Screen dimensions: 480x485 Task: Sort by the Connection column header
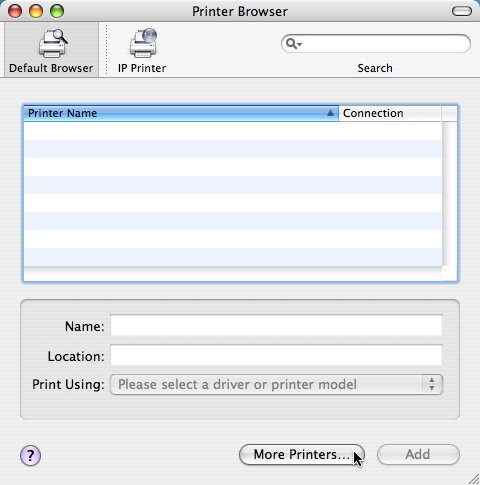click(x=390, y=113)
